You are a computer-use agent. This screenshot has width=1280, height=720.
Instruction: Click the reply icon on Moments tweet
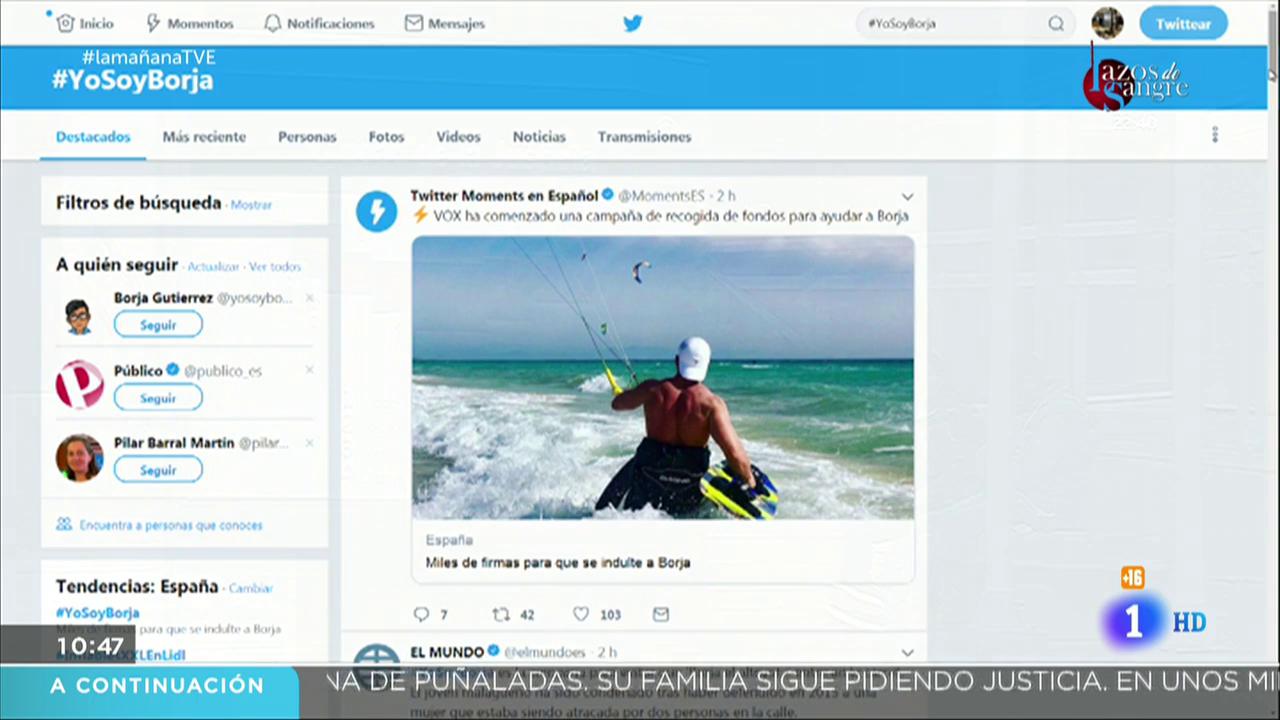click(421, 614)
